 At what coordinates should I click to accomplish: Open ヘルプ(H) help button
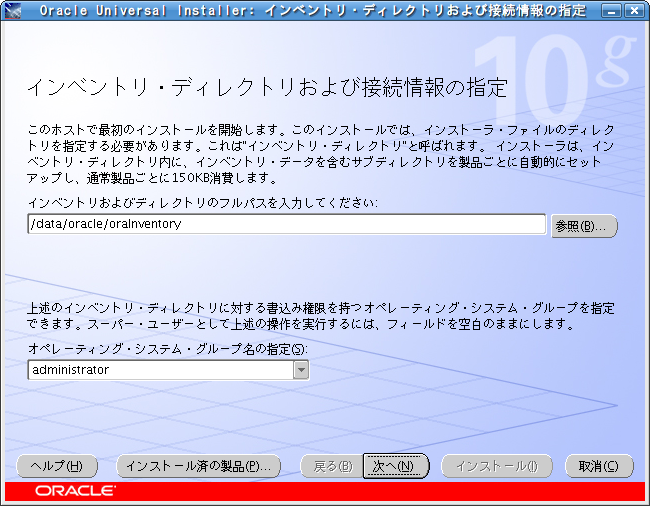pyautogui.click(x=57, y=466)
